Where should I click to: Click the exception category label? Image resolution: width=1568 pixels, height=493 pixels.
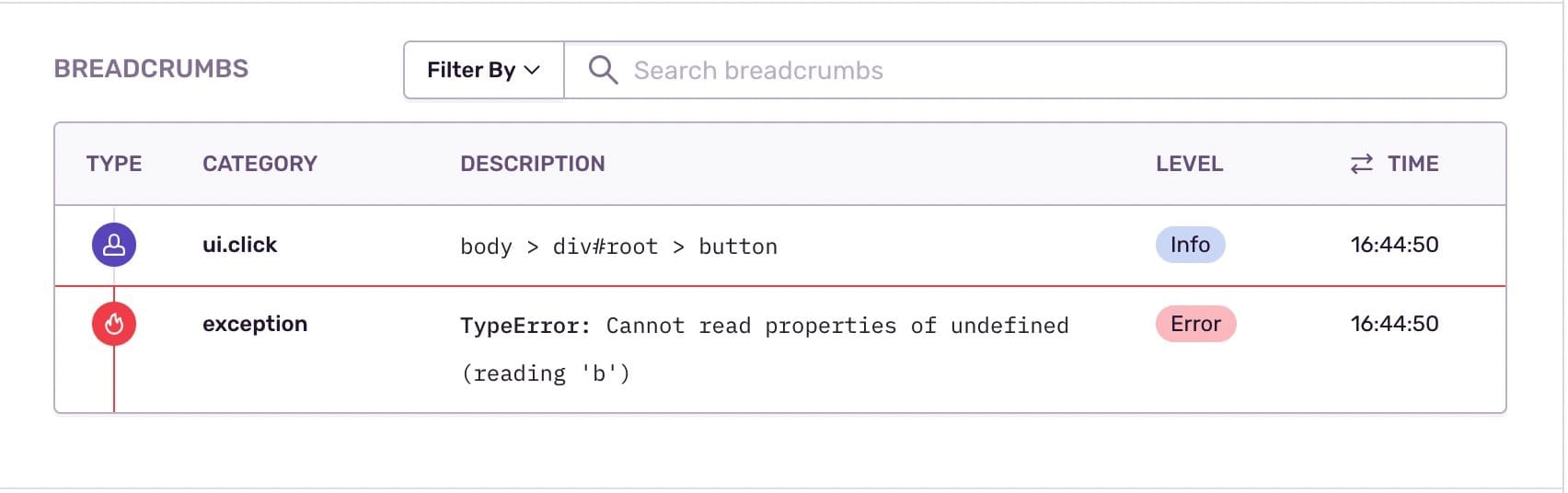(x=255, y=324)
